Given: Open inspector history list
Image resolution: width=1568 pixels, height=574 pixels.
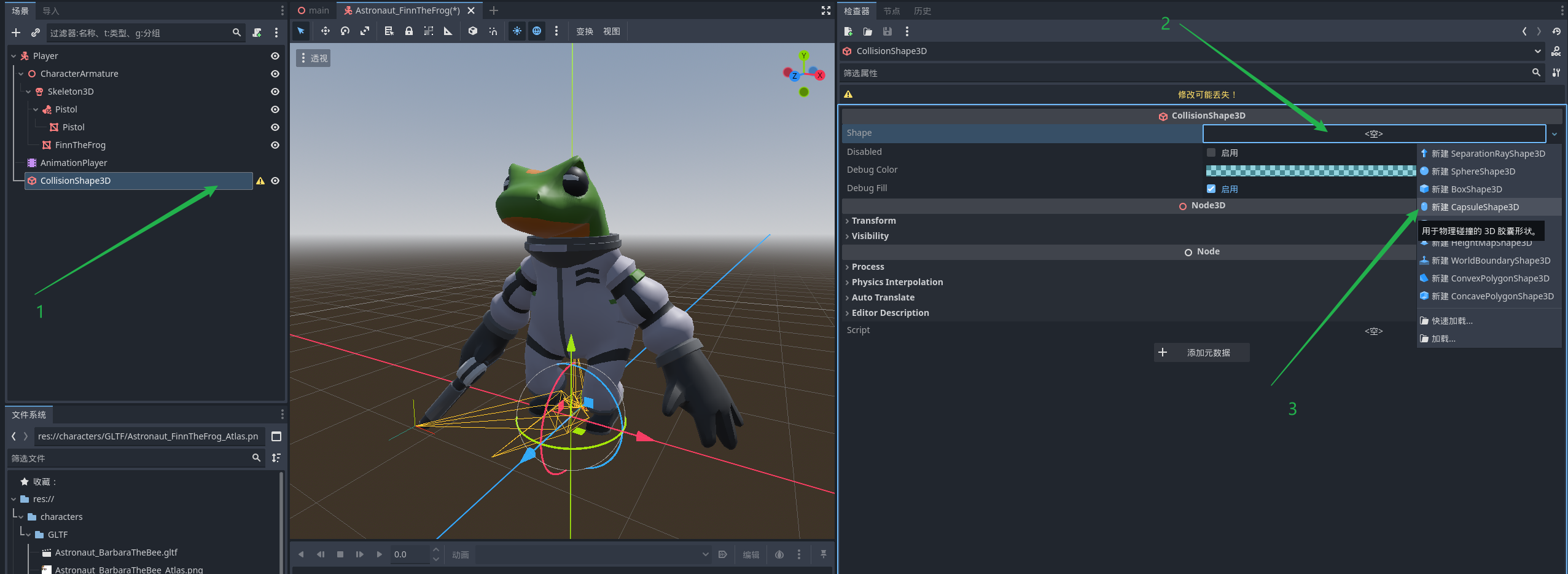Looking at the screenshot, I should (x=1556, y=31).
